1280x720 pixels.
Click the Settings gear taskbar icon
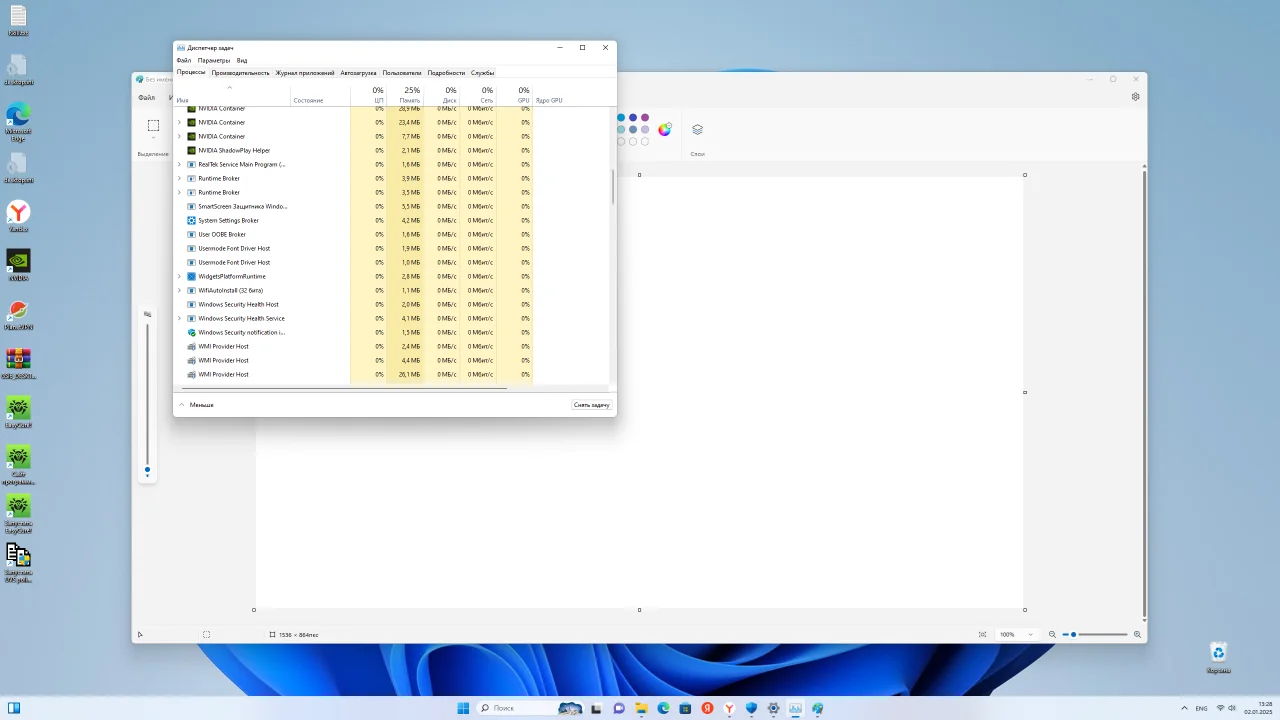tap(773, 708)
